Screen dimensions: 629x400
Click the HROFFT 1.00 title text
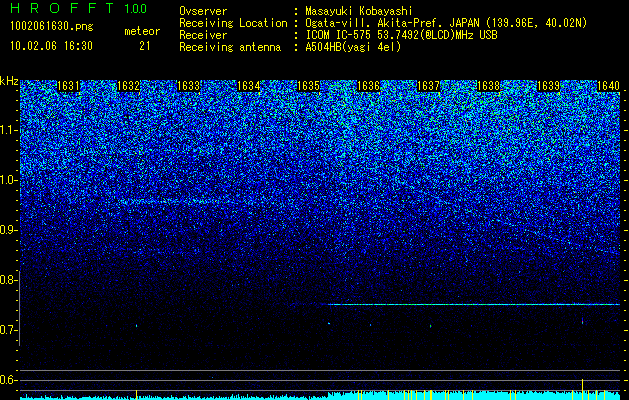(x=79, y=8)
